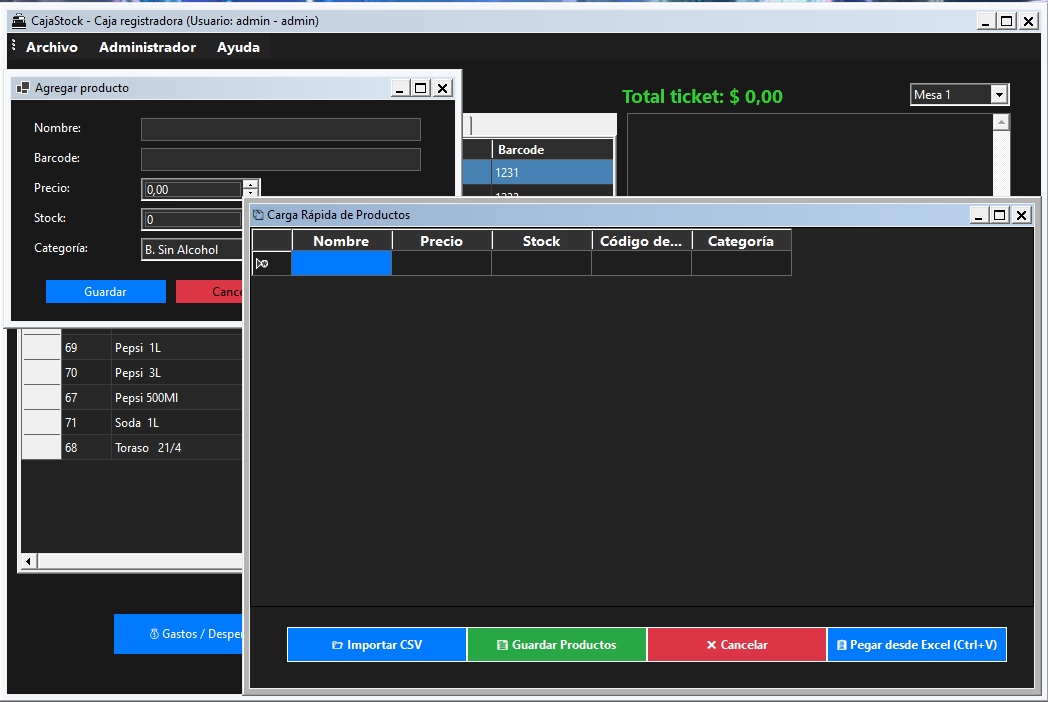The width and height of the screenshot is (1048, 702).
Task: Open the Ayuda menu
Action: pos(238,47)
